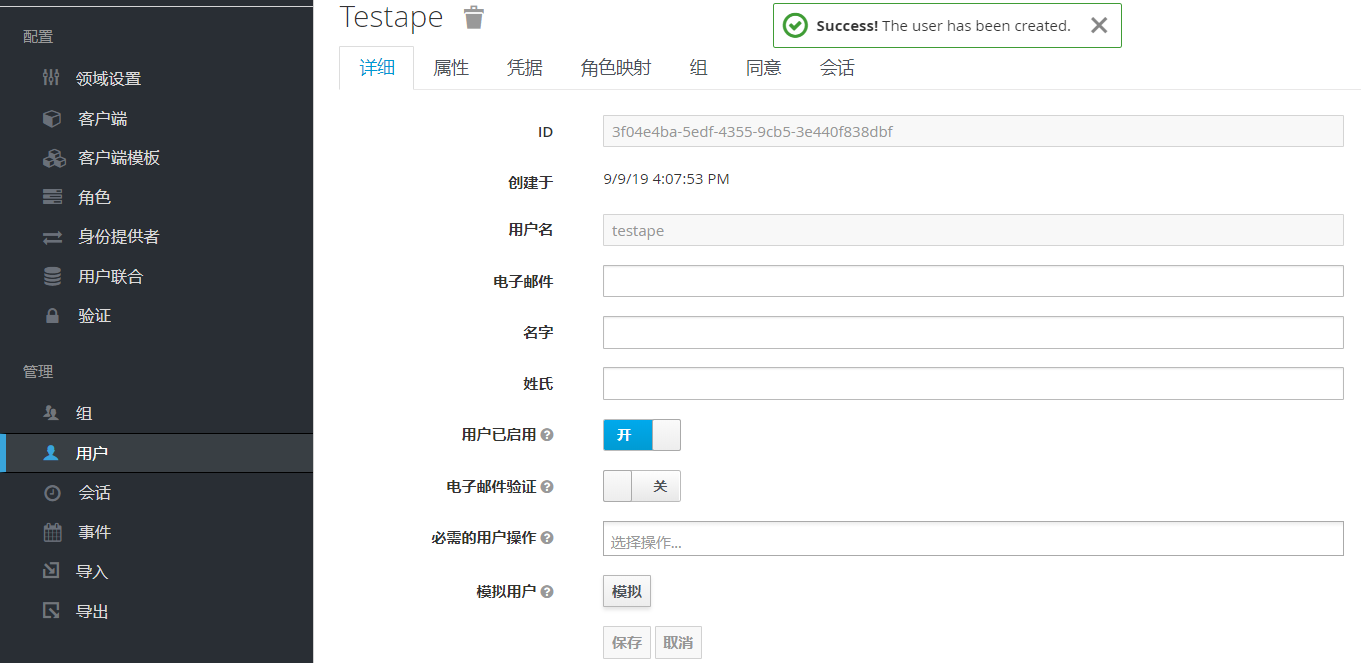
Task: Click help icon next to 必需的用户操作
Action: click(x=547, y=538)
